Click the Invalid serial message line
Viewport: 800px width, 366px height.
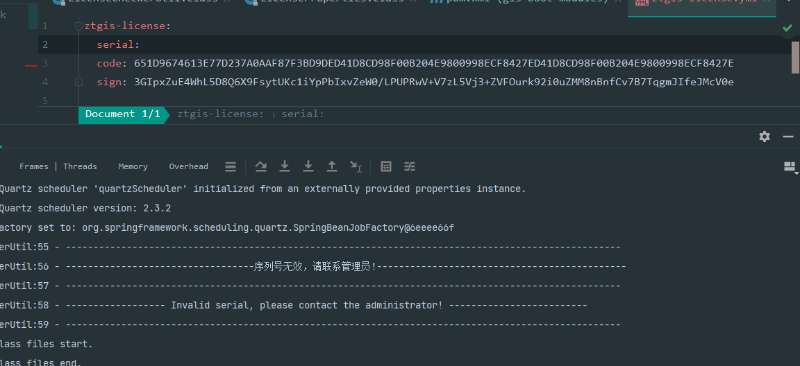[x=306, y=305]
